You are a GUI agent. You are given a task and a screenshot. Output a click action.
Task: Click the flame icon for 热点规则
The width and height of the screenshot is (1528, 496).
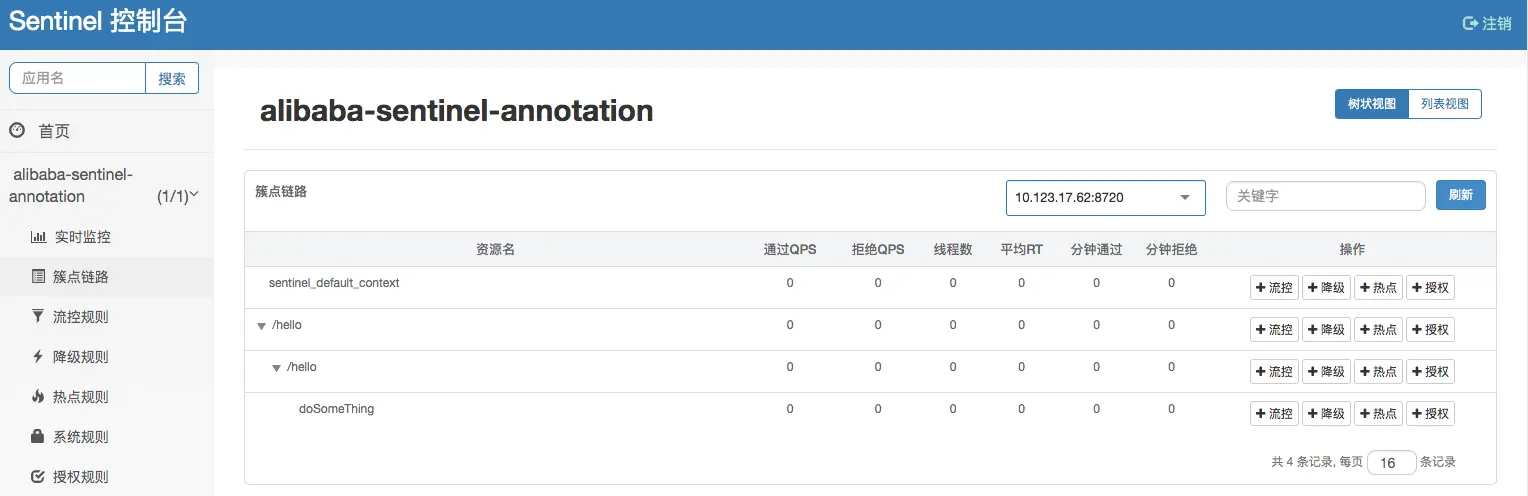[39, 397]
